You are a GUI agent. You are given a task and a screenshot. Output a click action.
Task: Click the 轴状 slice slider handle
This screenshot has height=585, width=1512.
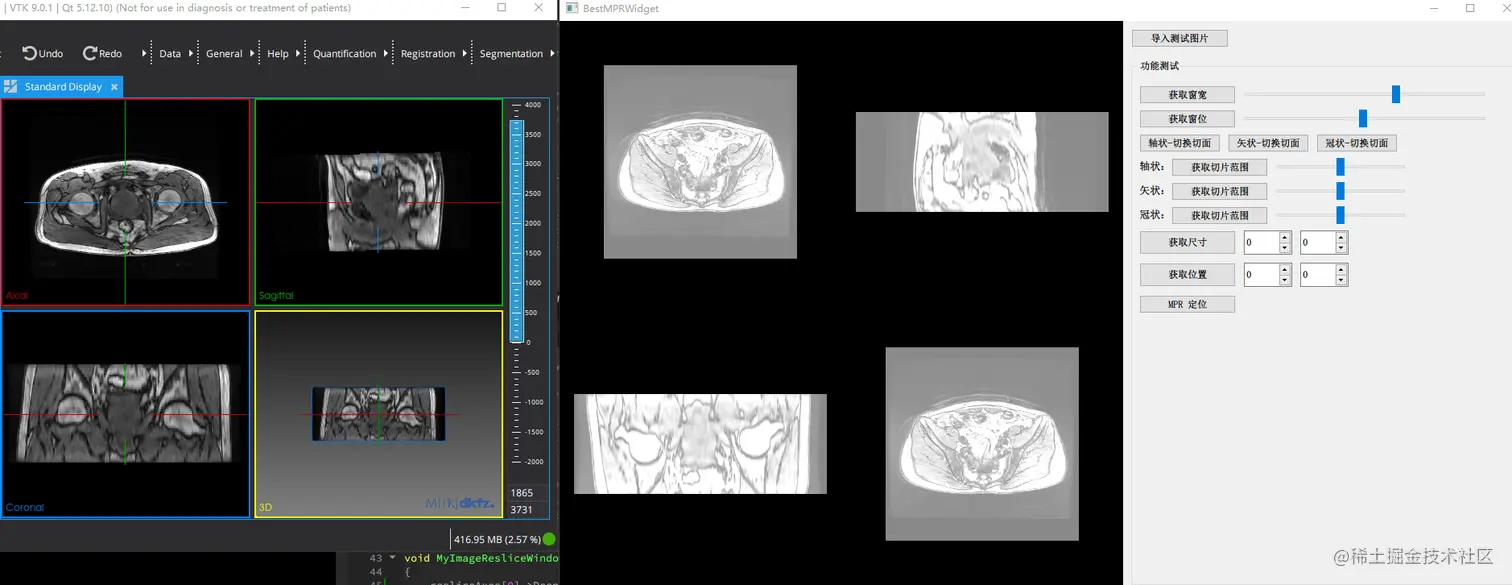pos(1340,167)
